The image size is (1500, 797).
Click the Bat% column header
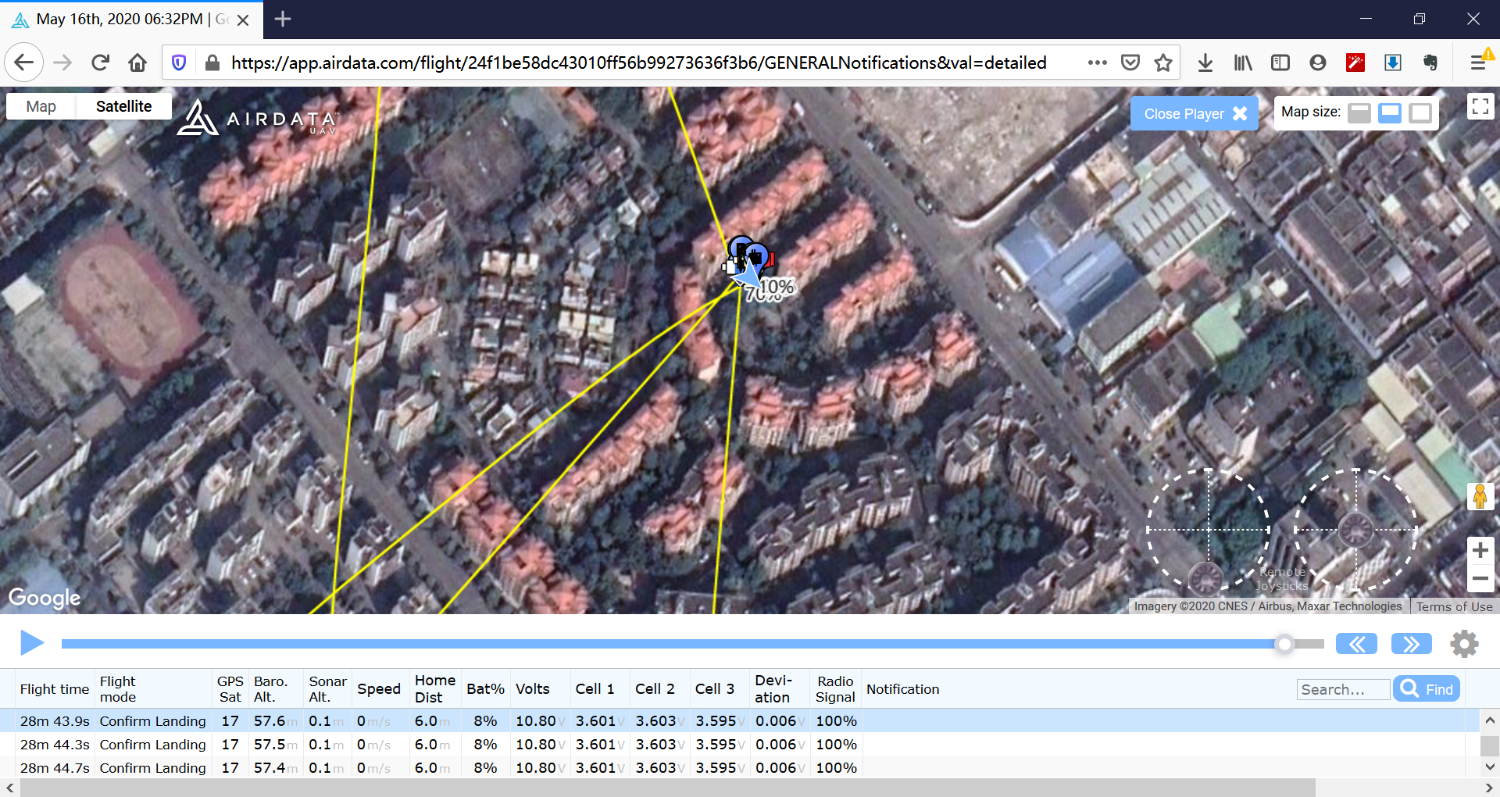(x=485, y=689)
